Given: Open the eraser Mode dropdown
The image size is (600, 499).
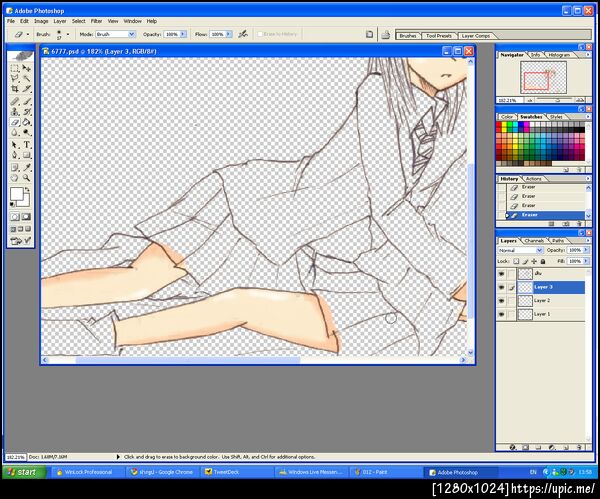Looking at the screenshot, I should tap(132, 34).
